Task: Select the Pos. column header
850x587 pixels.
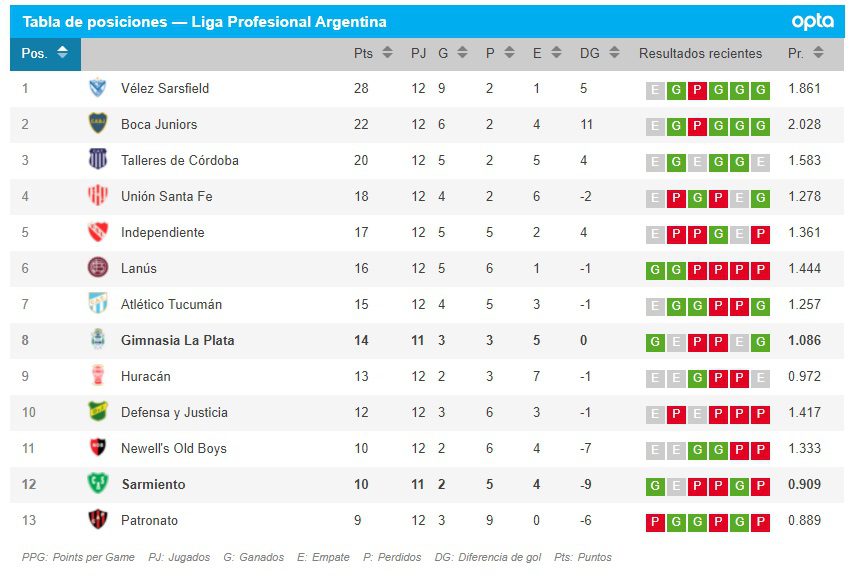Action: point(45,53)
